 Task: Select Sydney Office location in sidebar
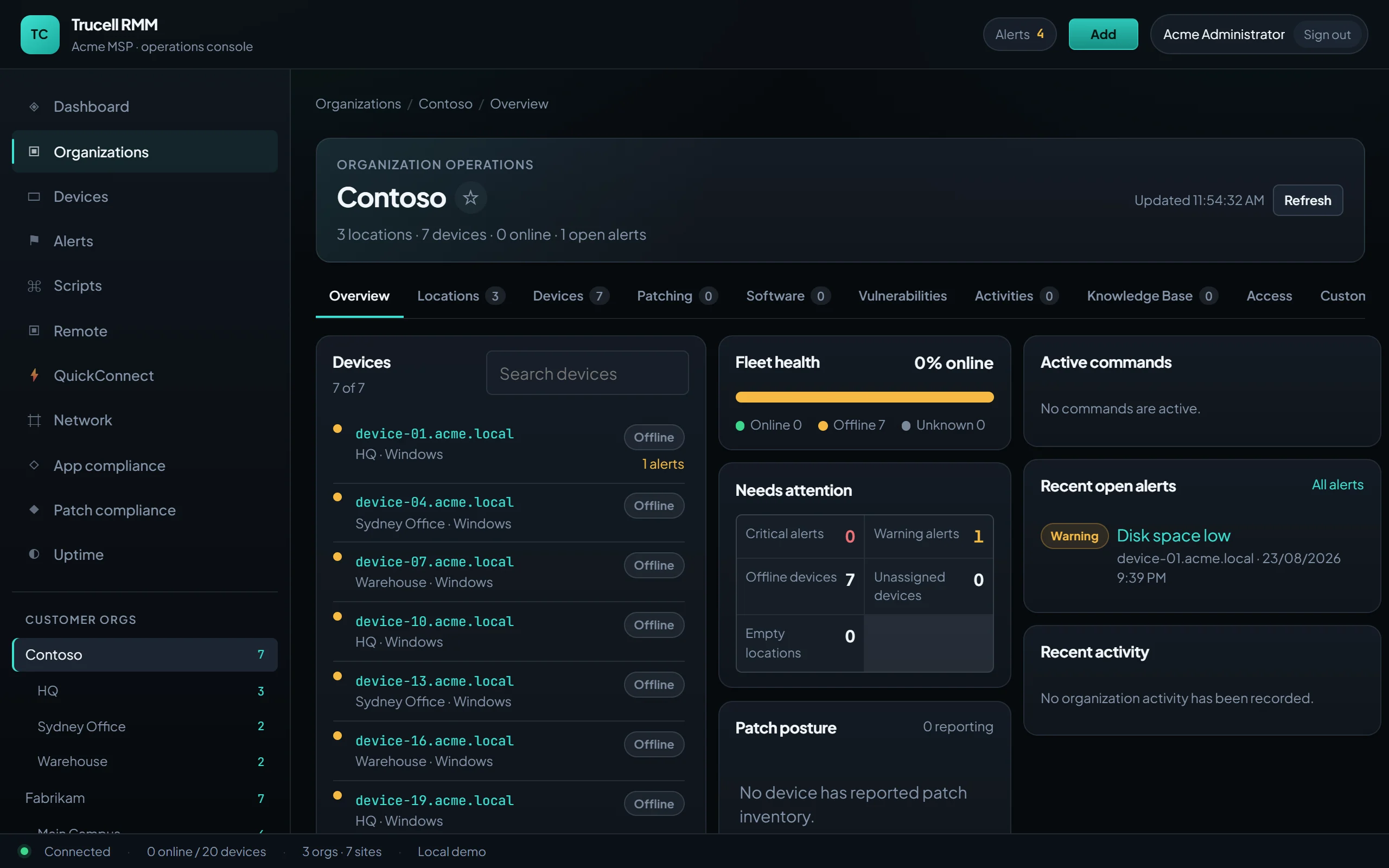click(145, 726)
